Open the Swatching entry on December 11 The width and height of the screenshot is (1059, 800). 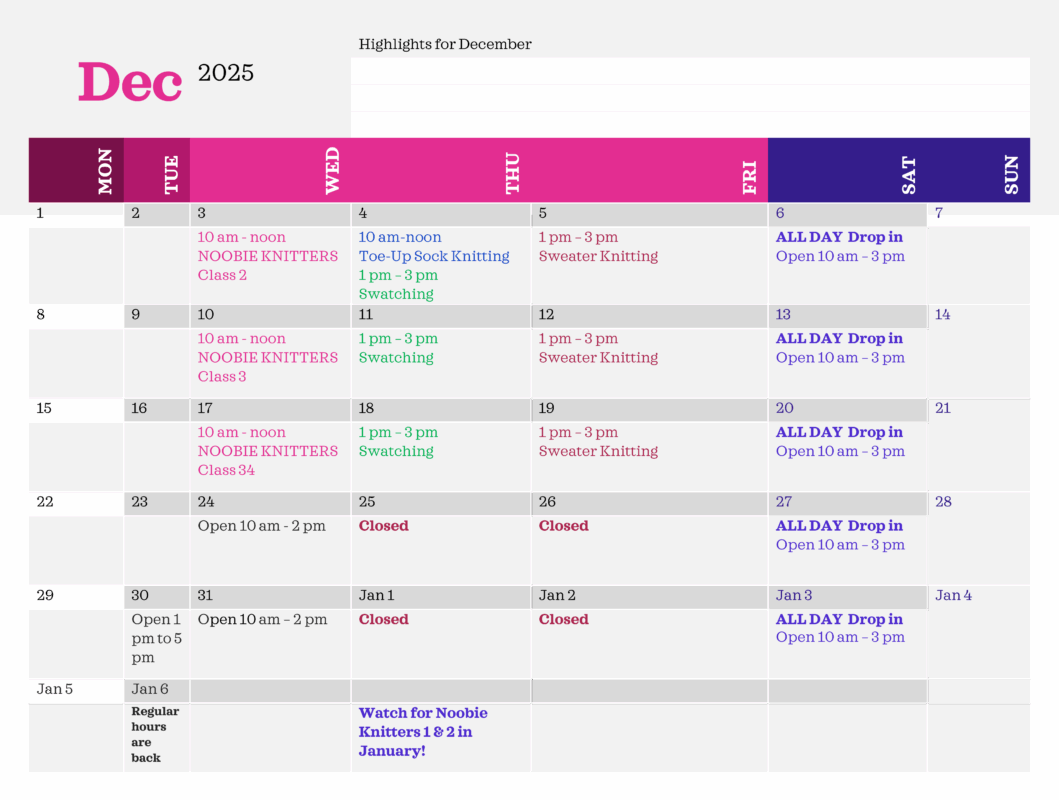click(396, 357)
